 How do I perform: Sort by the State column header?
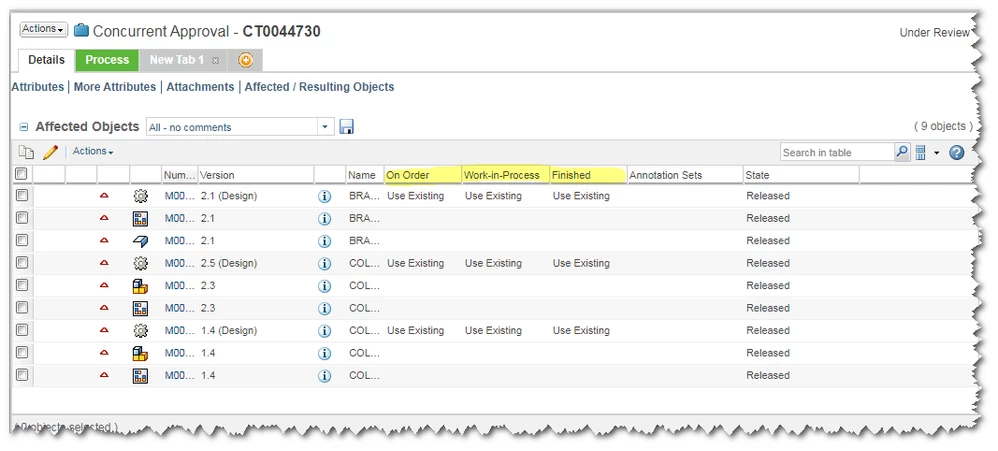click(x=801, y=175)
